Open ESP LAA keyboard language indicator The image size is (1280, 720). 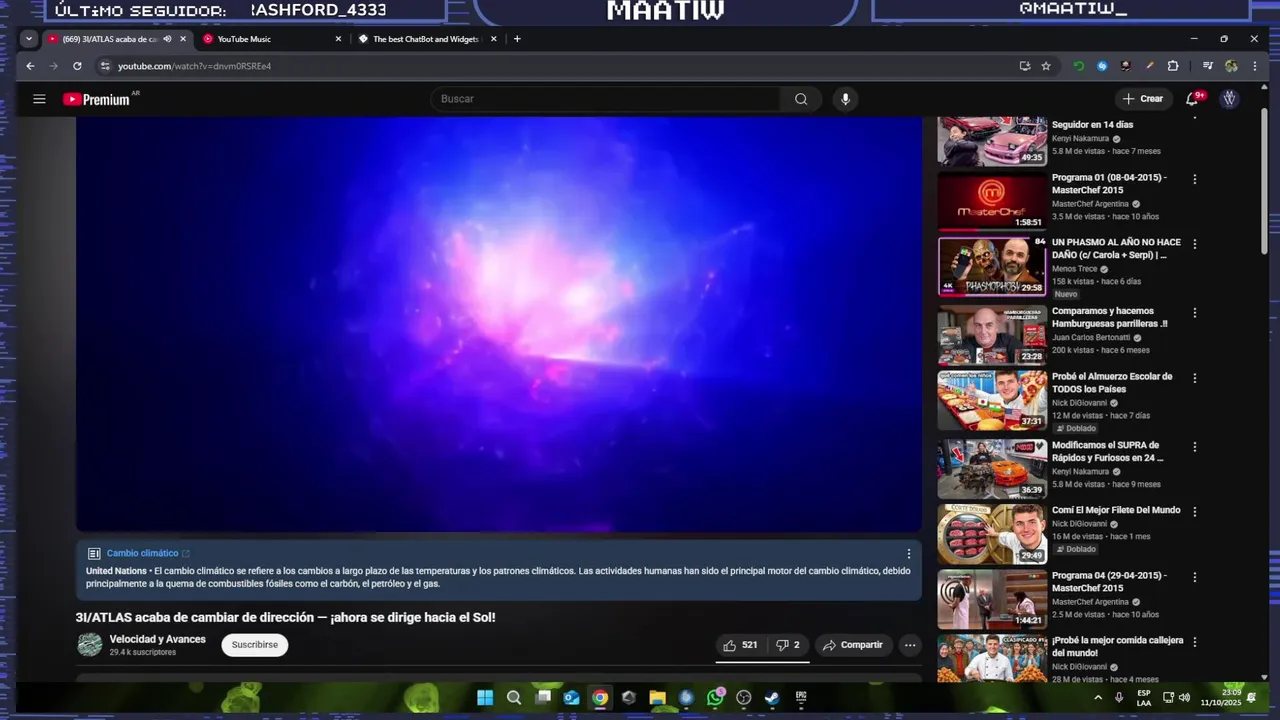pyautogui.click(x=1143, y=697)
